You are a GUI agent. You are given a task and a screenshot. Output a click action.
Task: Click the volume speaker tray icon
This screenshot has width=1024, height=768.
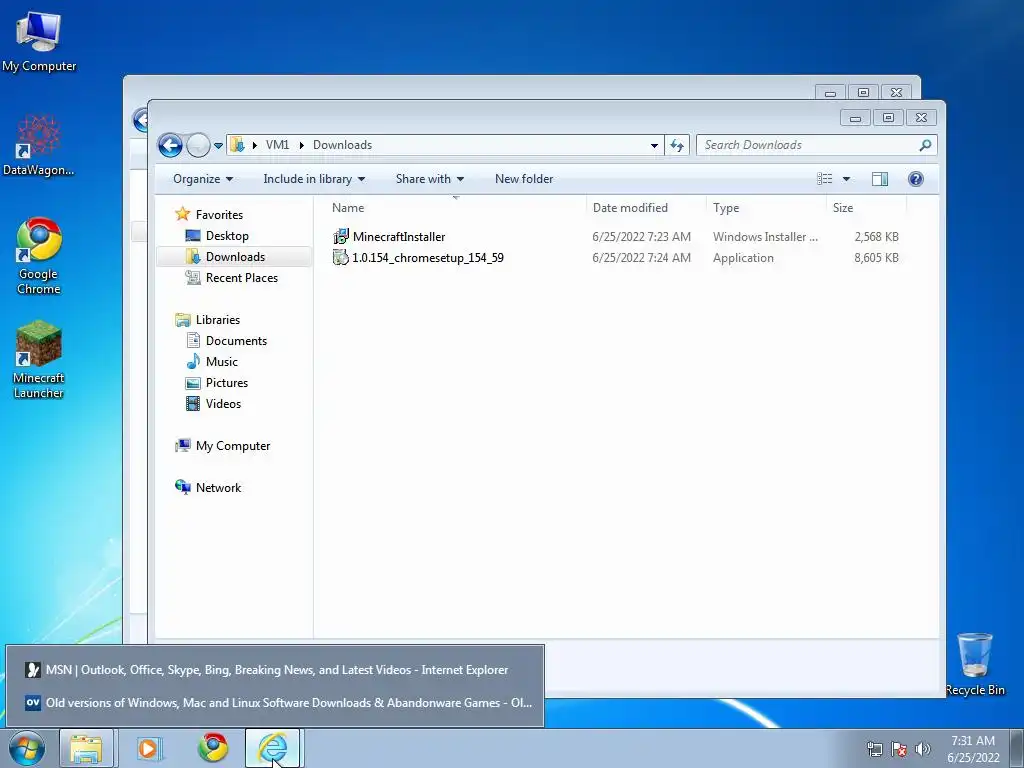tap(923, 749)
